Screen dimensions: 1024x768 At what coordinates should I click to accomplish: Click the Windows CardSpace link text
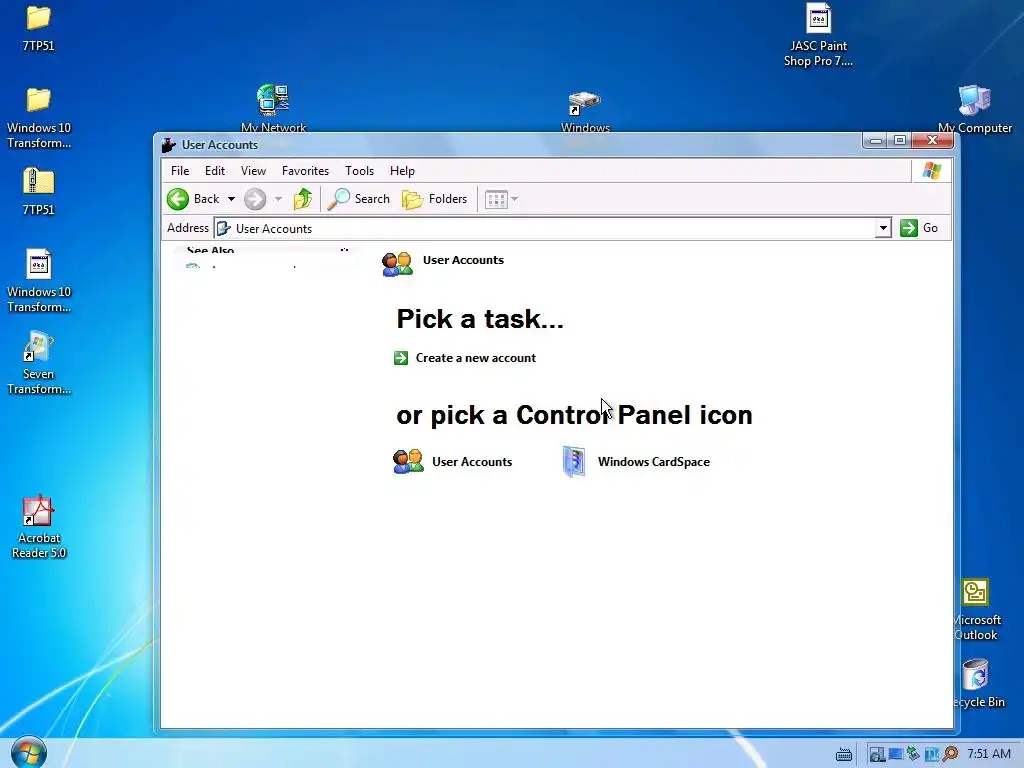pos(654,462)
